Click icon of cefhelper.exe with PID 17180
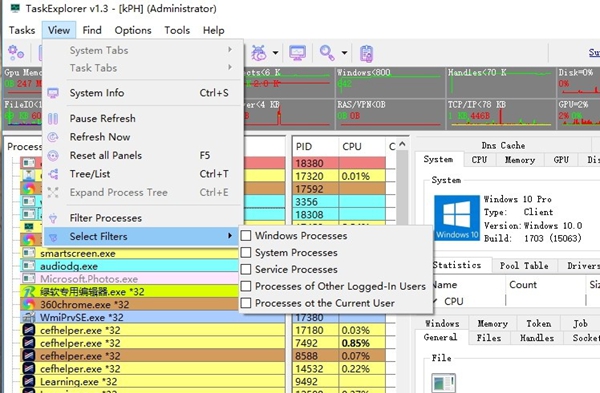The height and width of the screenshot is (393, 600). pos(29,330)
